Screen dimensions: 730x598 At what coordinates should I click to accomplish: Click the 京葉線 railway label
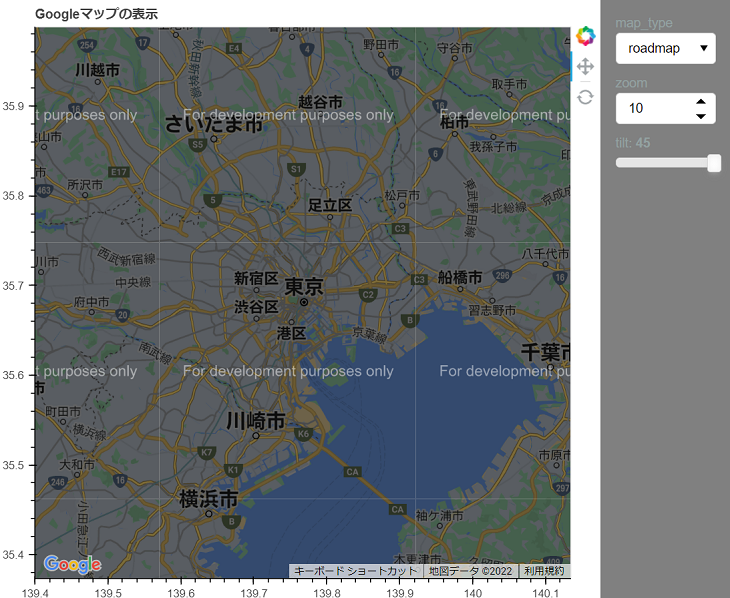[x=370, y=334]
